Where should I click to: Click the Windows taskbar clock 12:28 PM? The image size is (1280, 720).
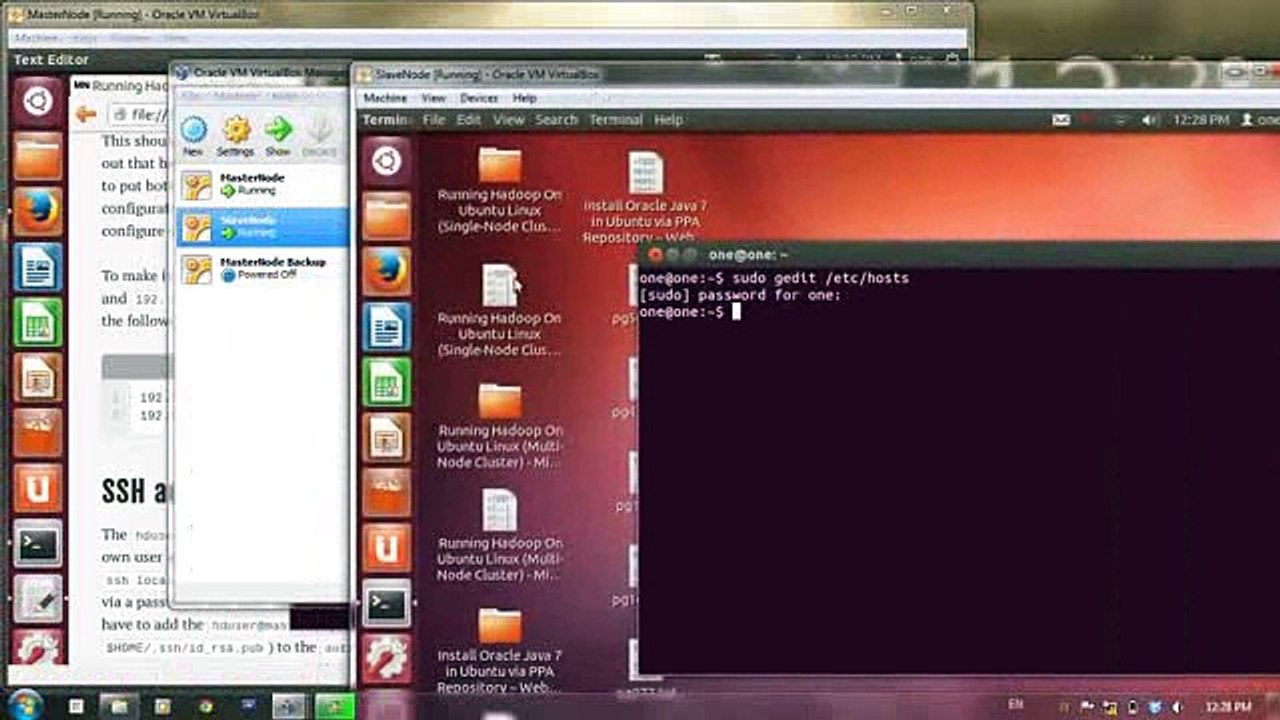[x=1227, y=706]
